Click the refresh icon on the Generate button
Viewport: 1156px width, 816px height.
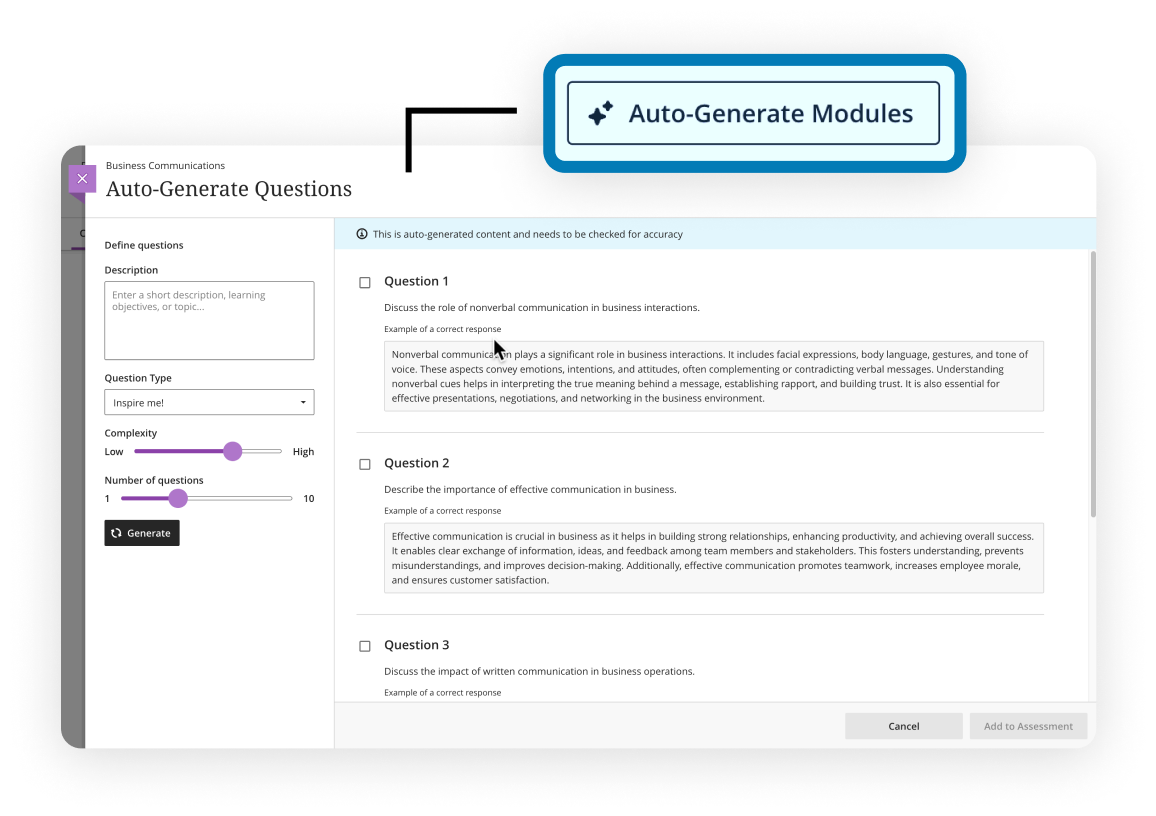coord(117,533)
